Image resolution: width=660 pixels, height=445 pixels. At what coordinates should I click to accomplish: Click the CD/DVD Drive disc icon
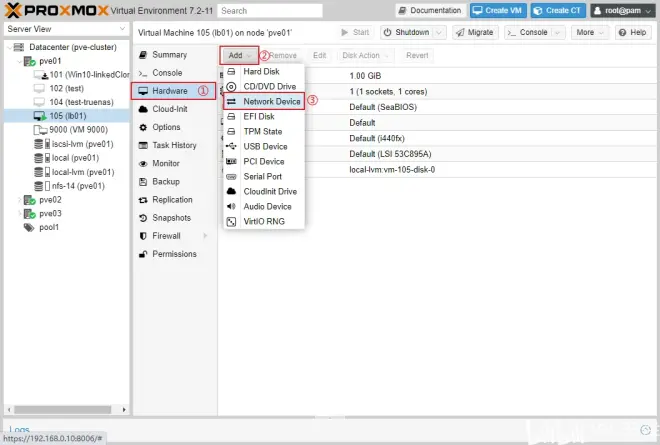pos(231,86)
